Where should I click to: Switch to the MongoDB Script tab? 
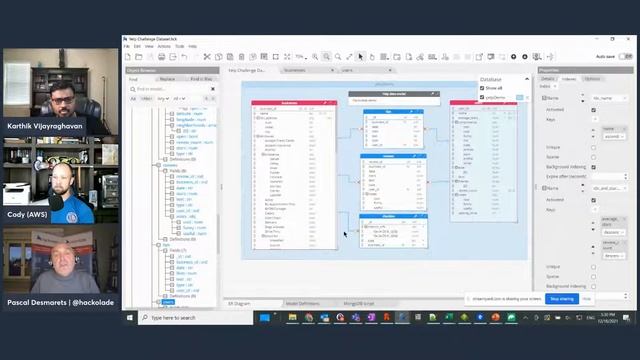click(359, 304)
